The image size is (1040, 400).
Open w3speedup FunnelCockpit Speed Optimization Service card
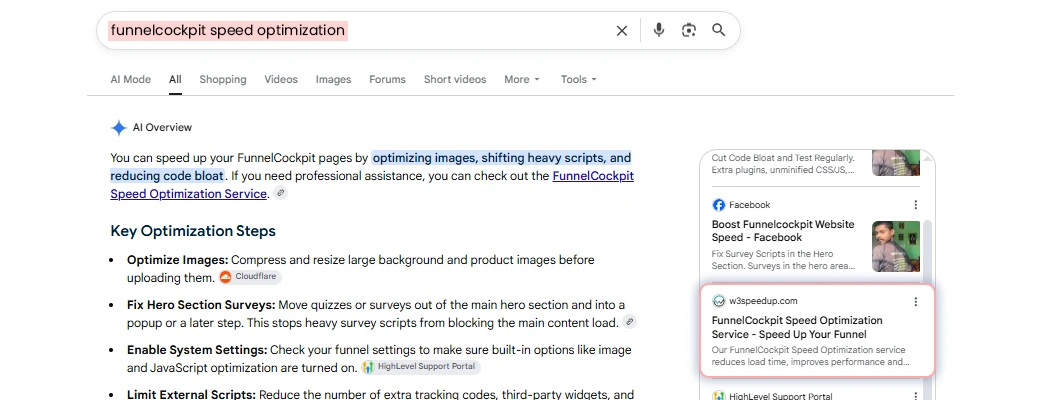[817, 331]
